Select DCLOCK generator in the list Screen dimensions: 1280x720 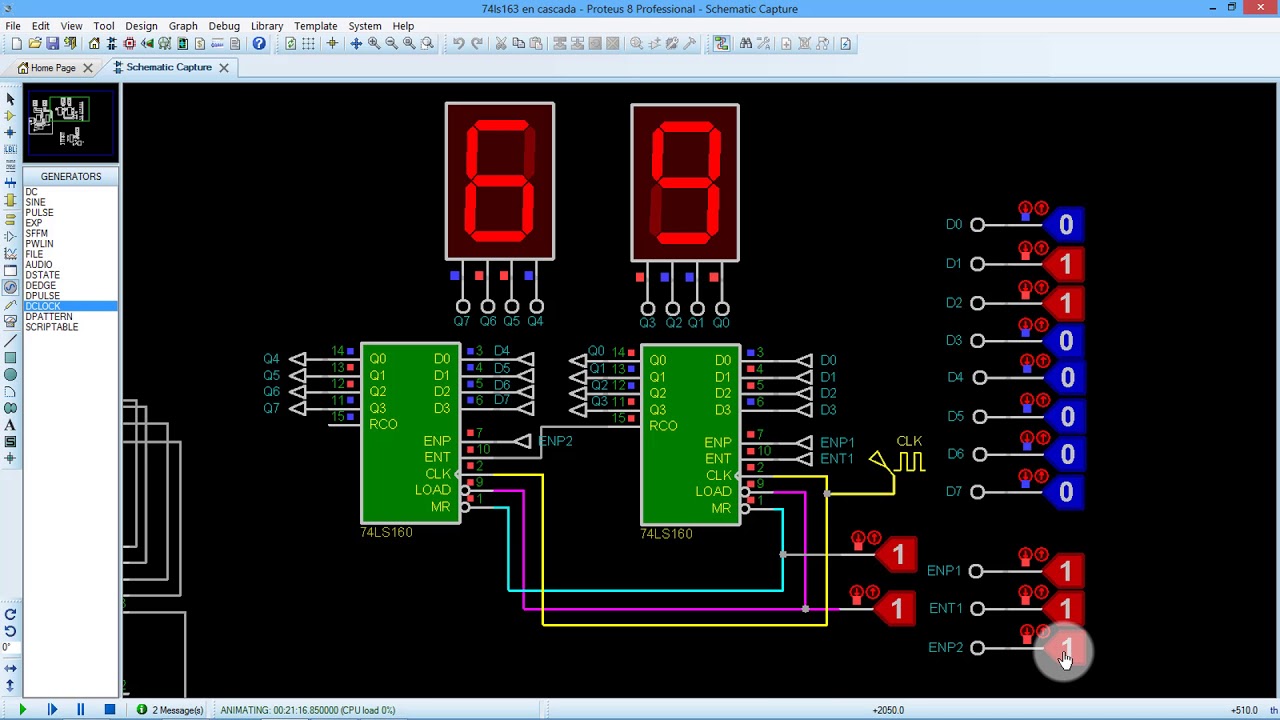click(x=70, y=306)
